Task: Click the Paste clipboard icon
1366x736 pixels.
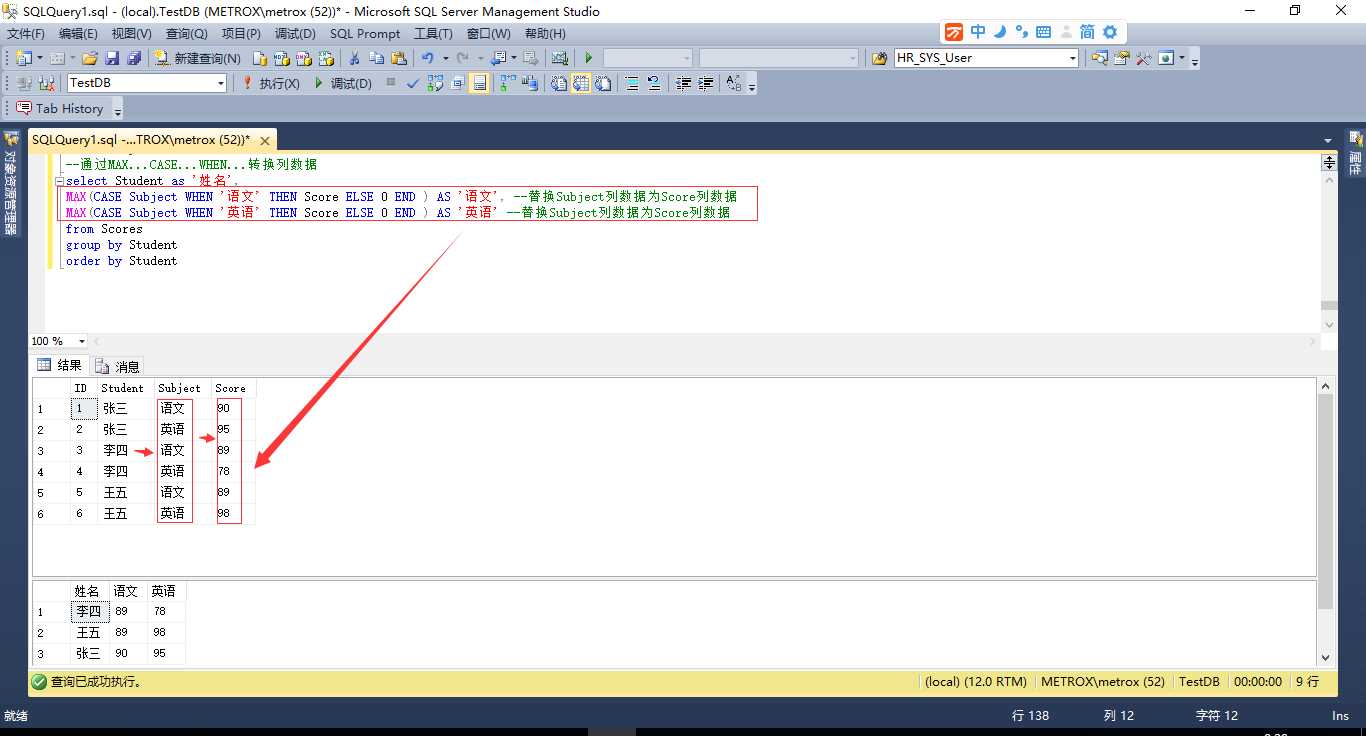Action: pos(398,58)
